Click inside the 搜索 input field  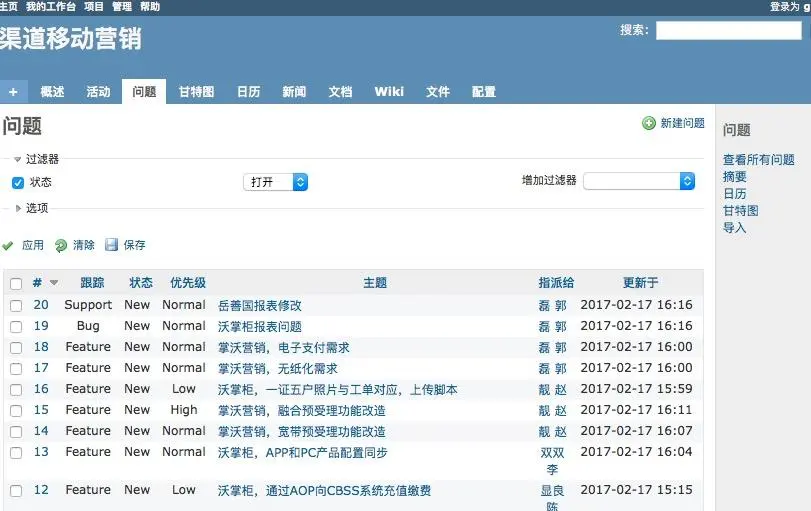pos(729,31)
